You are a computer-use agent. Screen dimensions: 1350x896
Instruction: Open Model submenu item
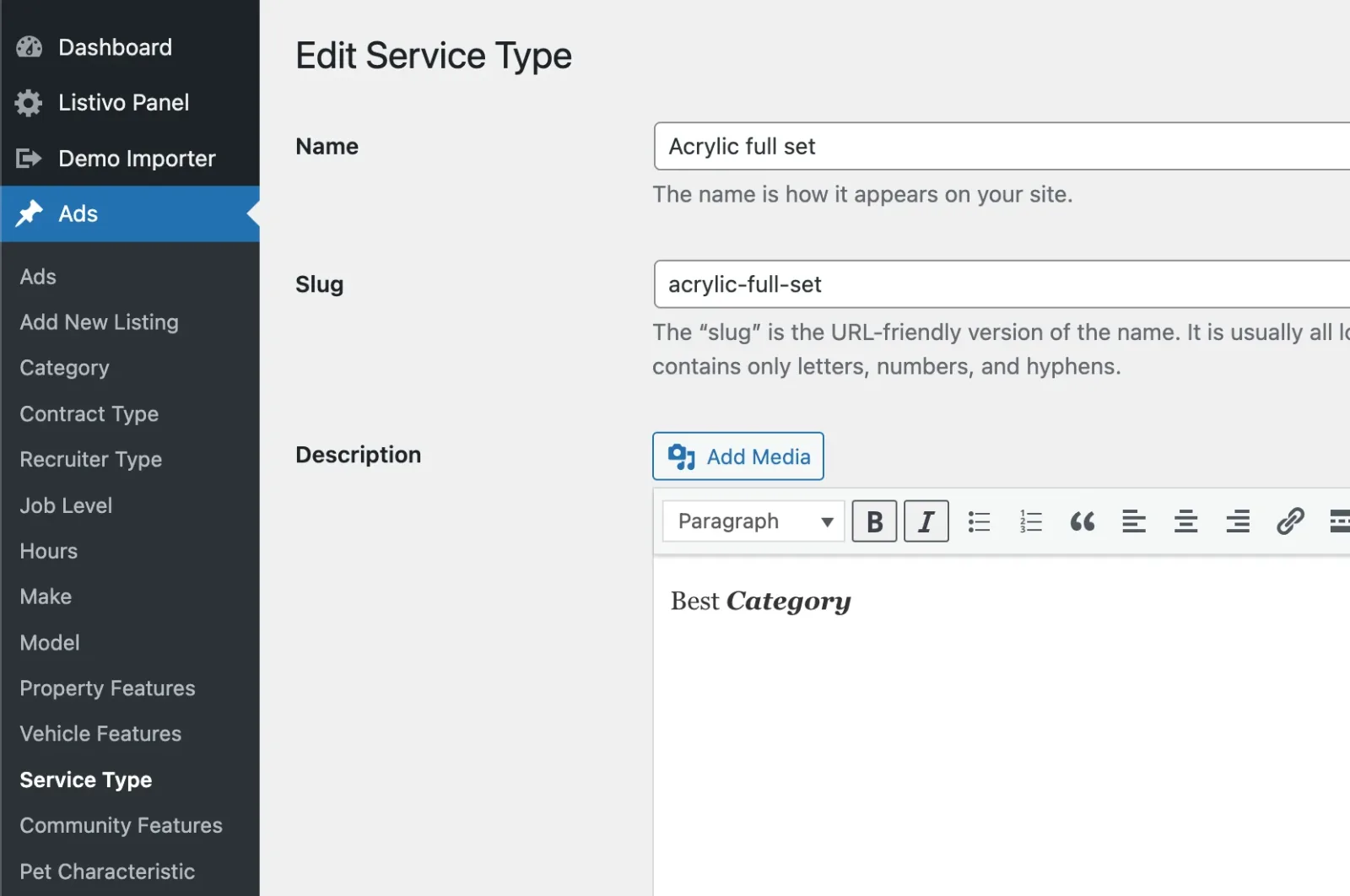[50, 643]
